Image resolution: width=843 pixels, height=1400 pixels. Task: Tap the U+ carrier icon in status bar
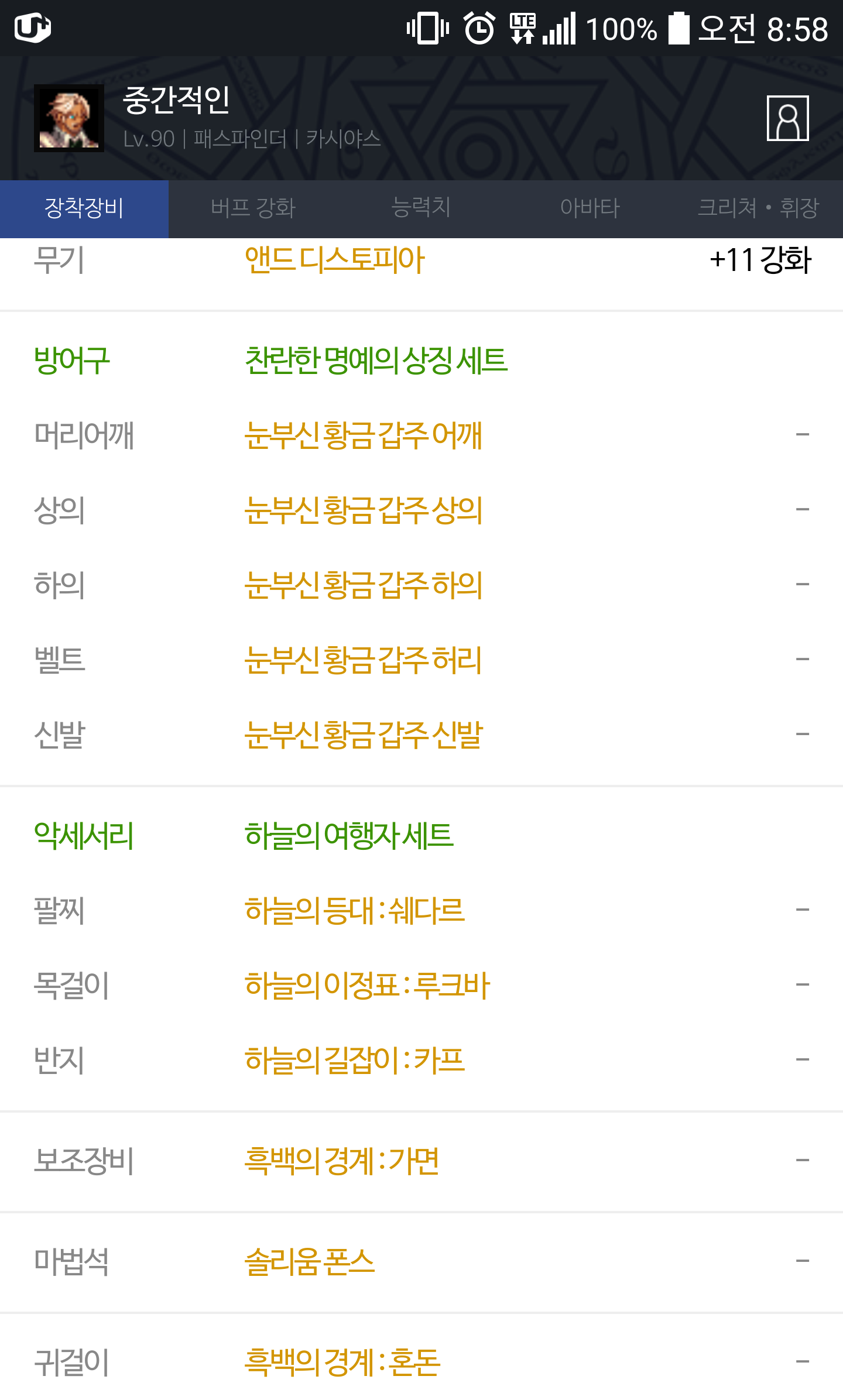pyautogui.click(x=32, y=28)
